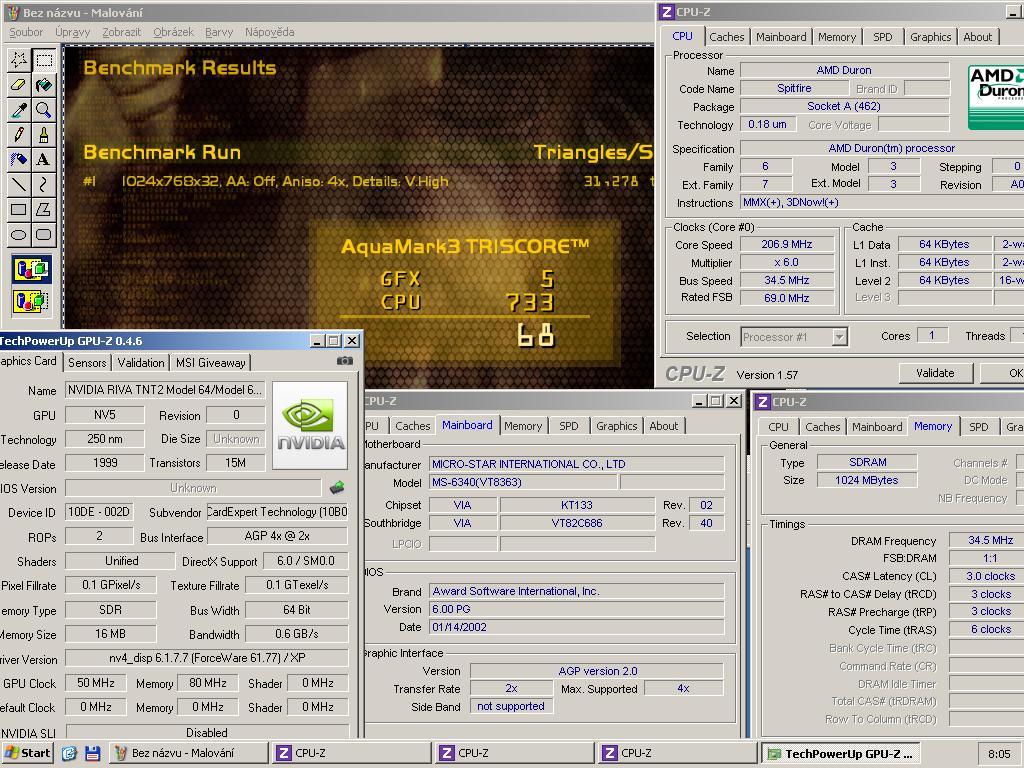
Task: Switch to Graphics tab in top CPU-Z window
Action: (x=931, y=37)
